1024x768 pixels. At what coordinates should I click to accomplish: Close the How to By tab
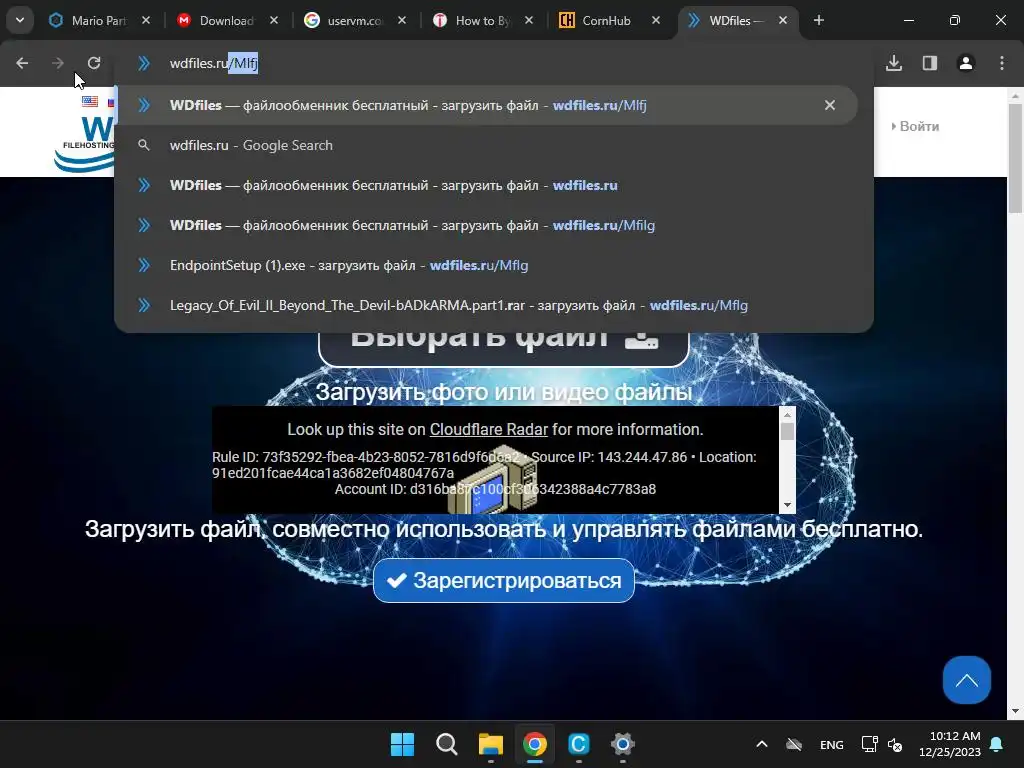click(528, 20)
